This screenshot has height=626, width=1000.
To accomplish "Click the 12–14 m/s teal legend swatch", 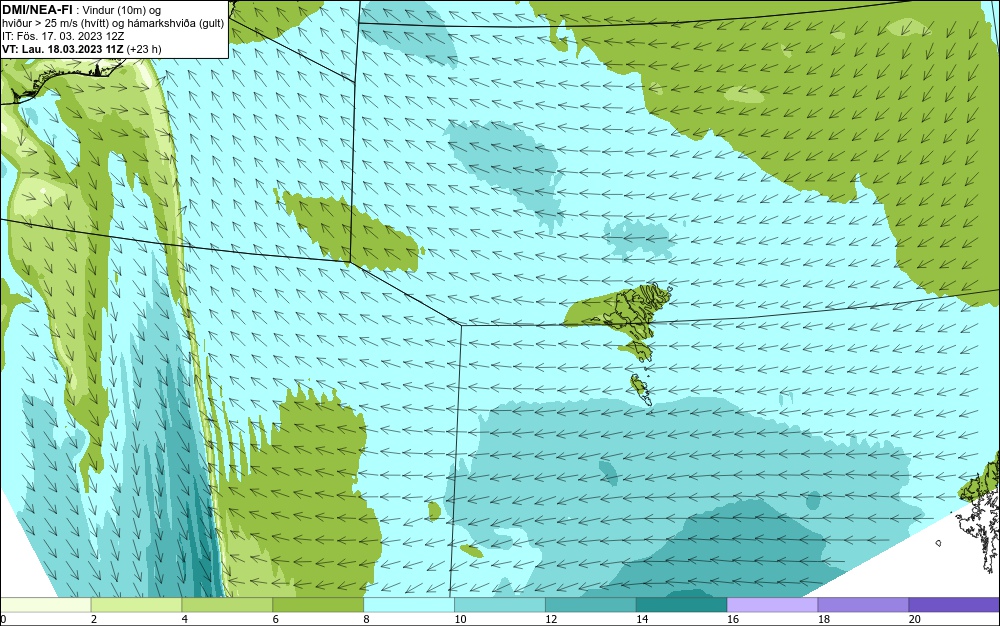I will [591, 604].
